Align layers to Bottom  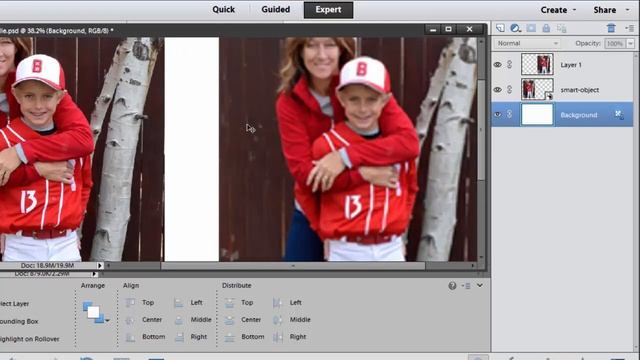click(145, 337)
